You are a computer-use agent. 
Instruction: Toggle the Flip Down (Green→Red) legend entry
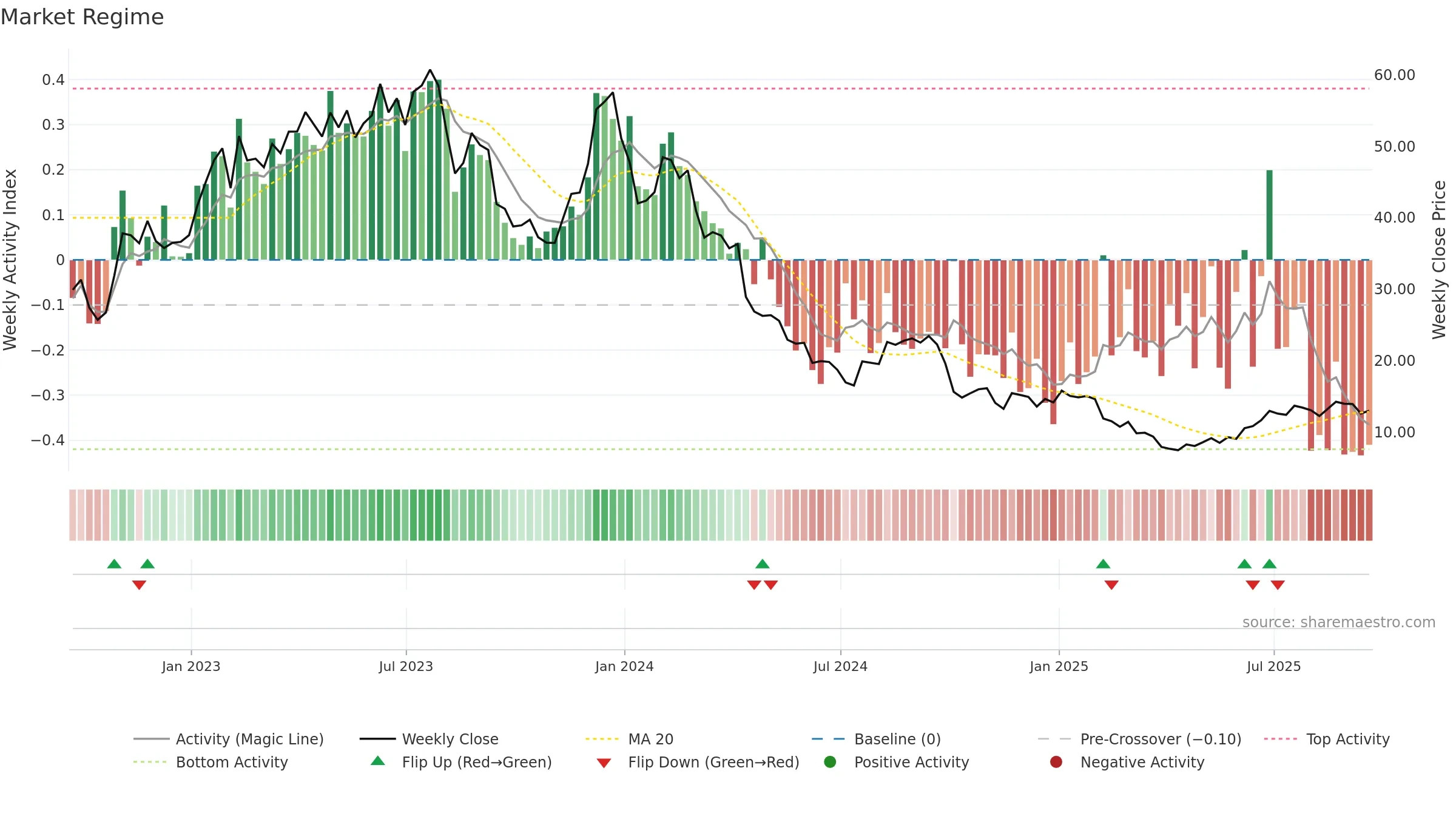[x=698, y=762]
